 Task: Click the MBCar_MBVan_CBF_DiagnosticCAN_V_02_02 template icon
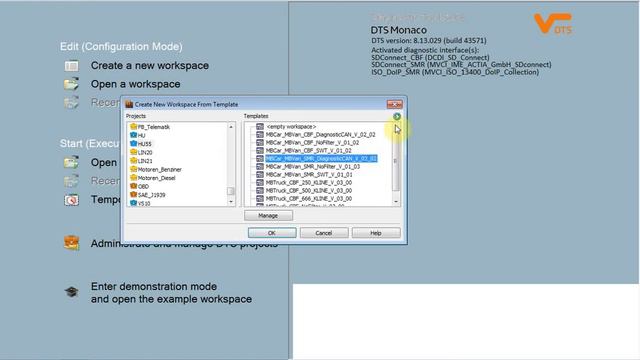(x=260, y=134)
